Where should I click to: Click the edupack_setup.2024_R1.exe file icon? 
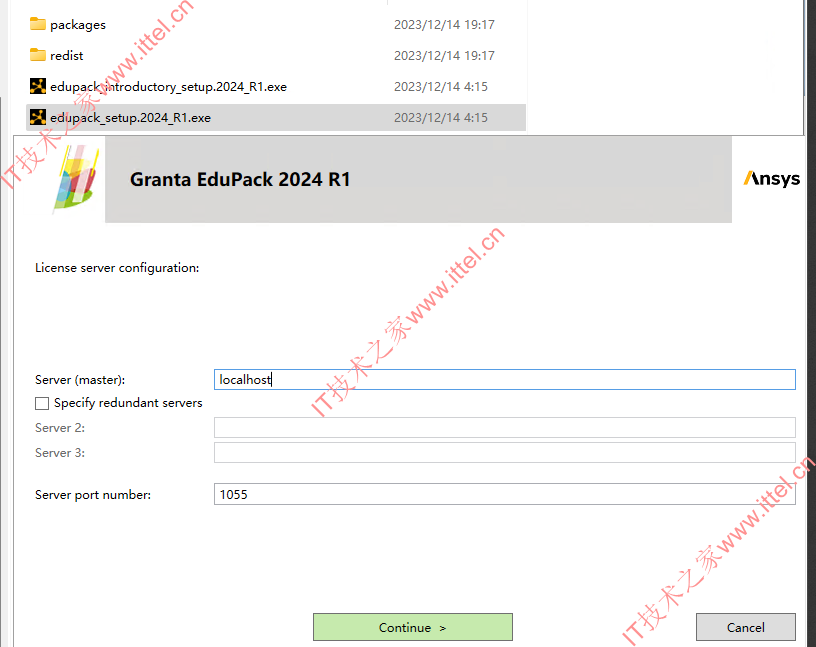click(x=37, y=117)
